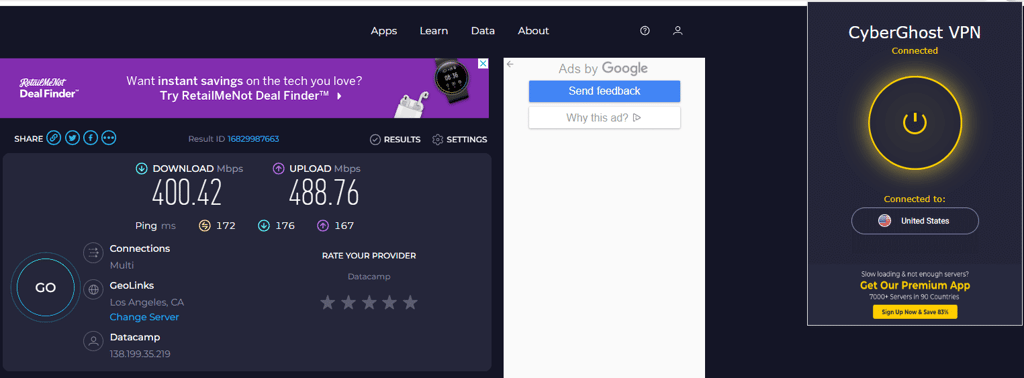This screenshot has width=1024, height=378.
Task: Click the ad back arrow
Action: point(510,64)
